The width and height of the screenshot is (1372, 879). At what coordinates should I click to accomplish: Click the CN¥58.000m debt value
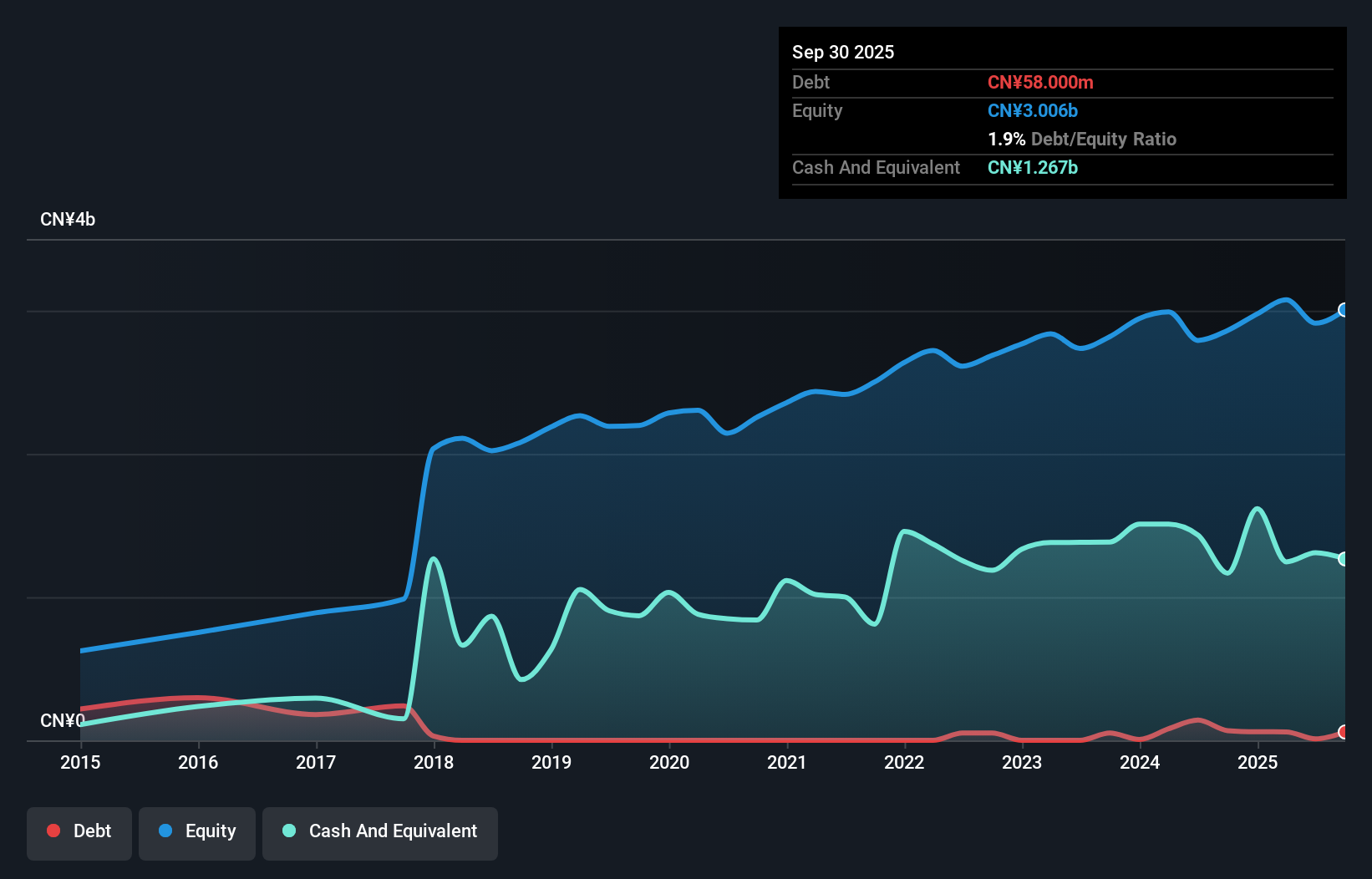(1040, 82)
